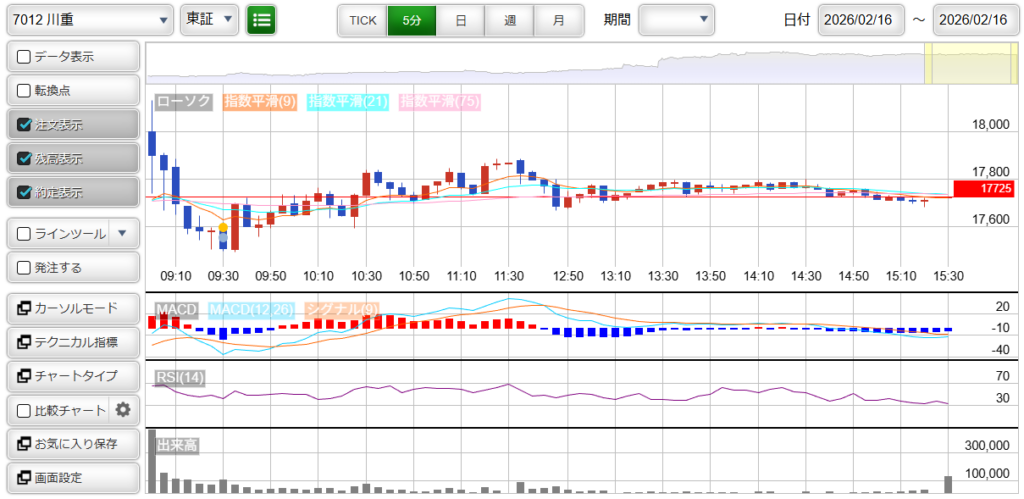Screen dimensions: 1024x499
Task: Expand the 7012 川重 stock dropdown
Action: click(x=89, y=20)
